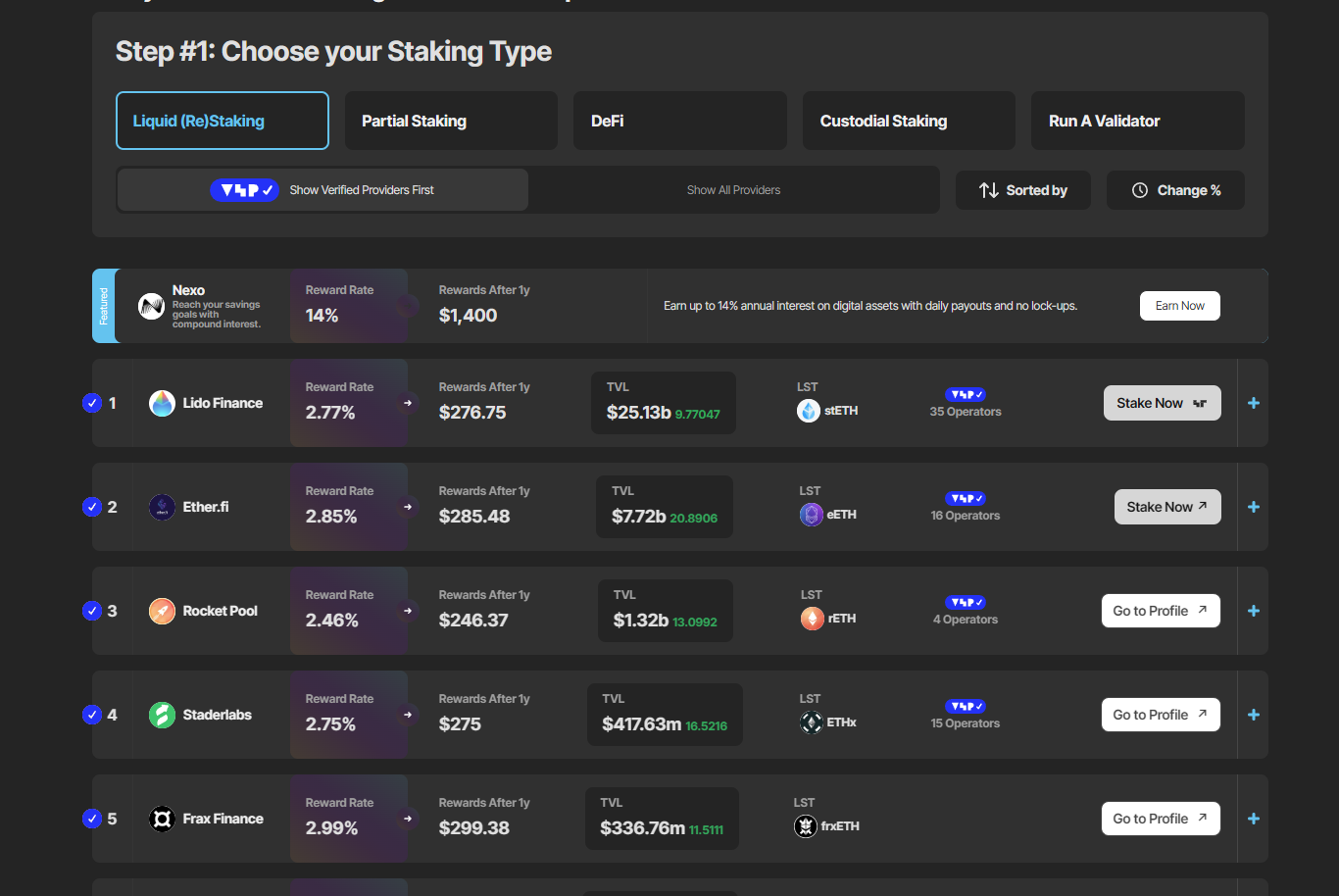The height and width of the screenshot is (896, 1339).
Task: Expand the Frax Finance row with plus
Action: click(x=1254, y=819)
